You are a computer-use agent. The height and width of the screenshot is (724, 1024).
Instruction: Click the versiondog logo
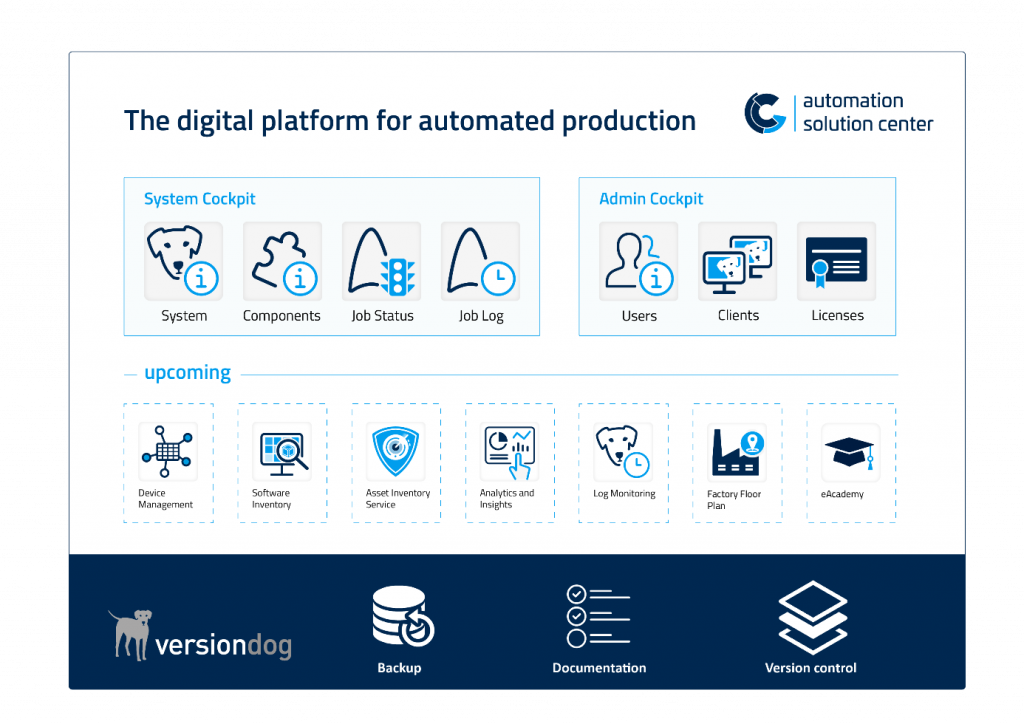pos(200,636)
